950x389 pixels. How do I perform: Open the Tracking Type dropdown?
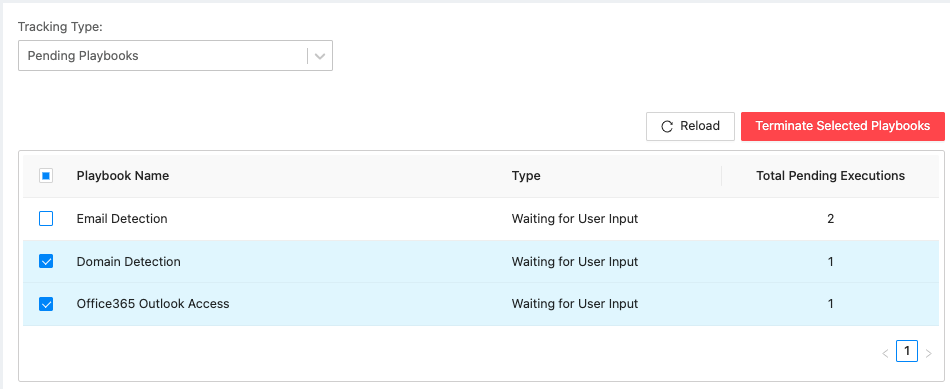tap(175, 56)
